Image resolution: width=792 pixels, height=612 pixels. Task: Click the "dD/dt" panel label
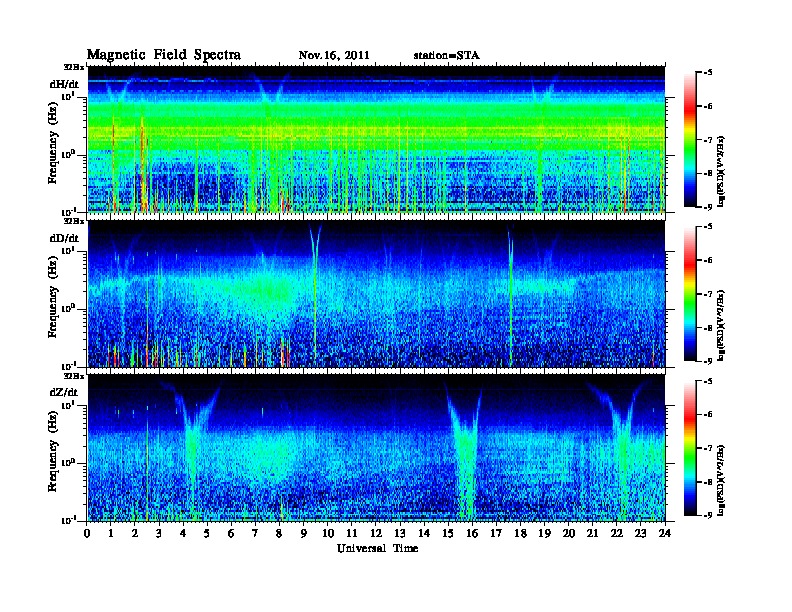(x=64, y=238)
